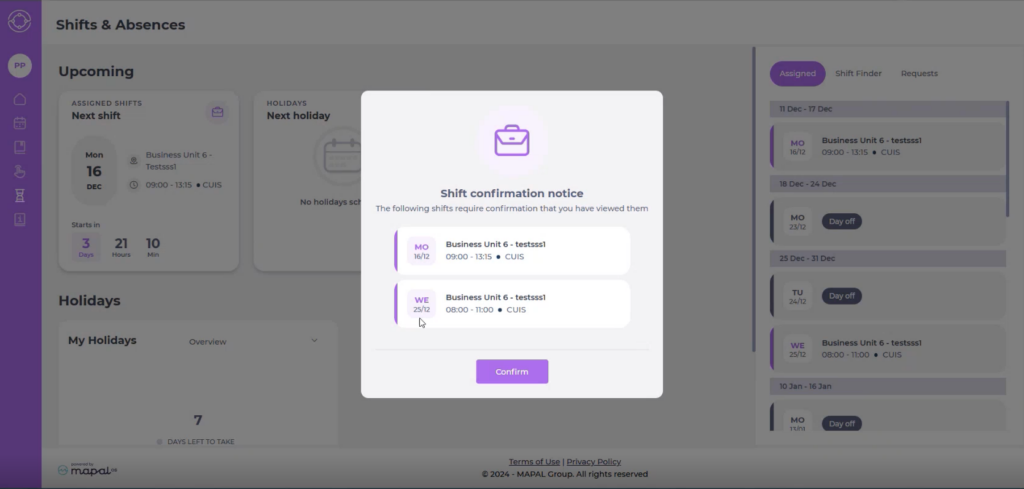Open the Requests tab
The height and width of the screenshot is (489, 1024).
pyautogui.click(x=919, y=73)
